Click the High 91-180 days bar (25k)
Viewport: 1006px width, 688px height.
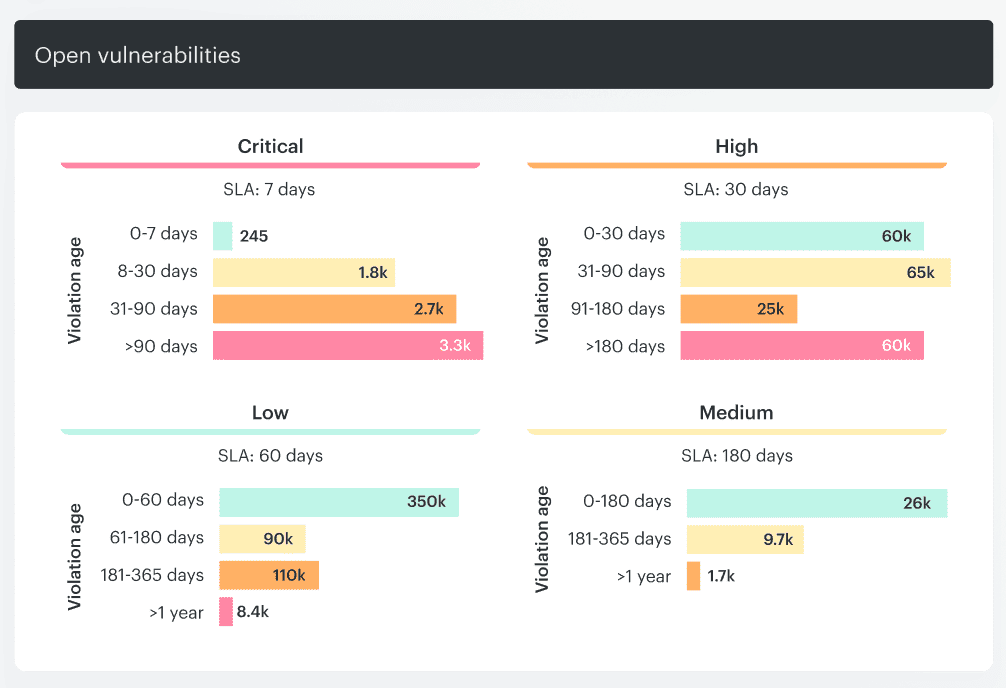739,309
